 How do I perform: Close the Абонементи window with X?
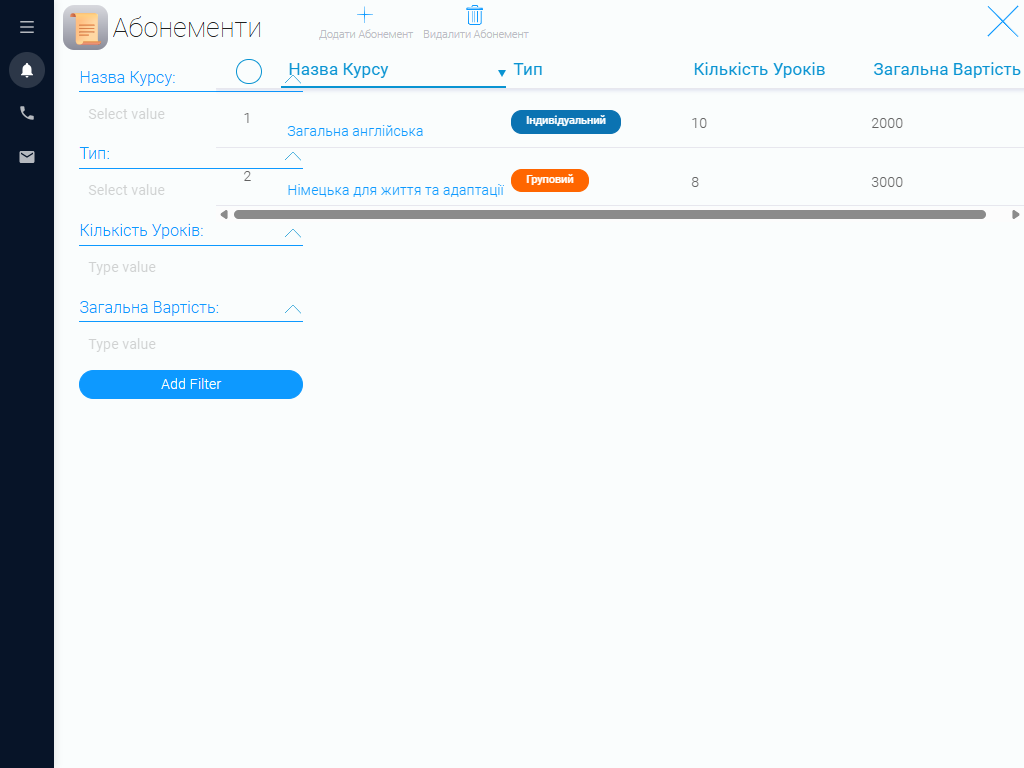point(1002,22)
